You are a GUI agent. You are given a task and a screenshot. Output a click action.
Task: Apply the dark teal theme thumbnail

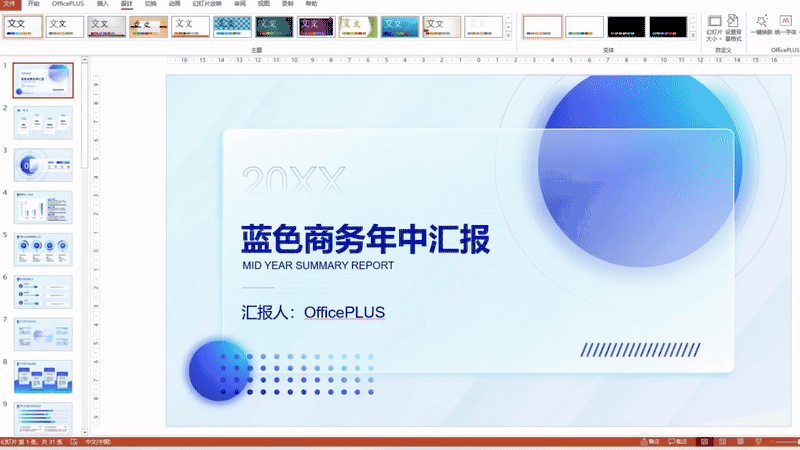274,27
